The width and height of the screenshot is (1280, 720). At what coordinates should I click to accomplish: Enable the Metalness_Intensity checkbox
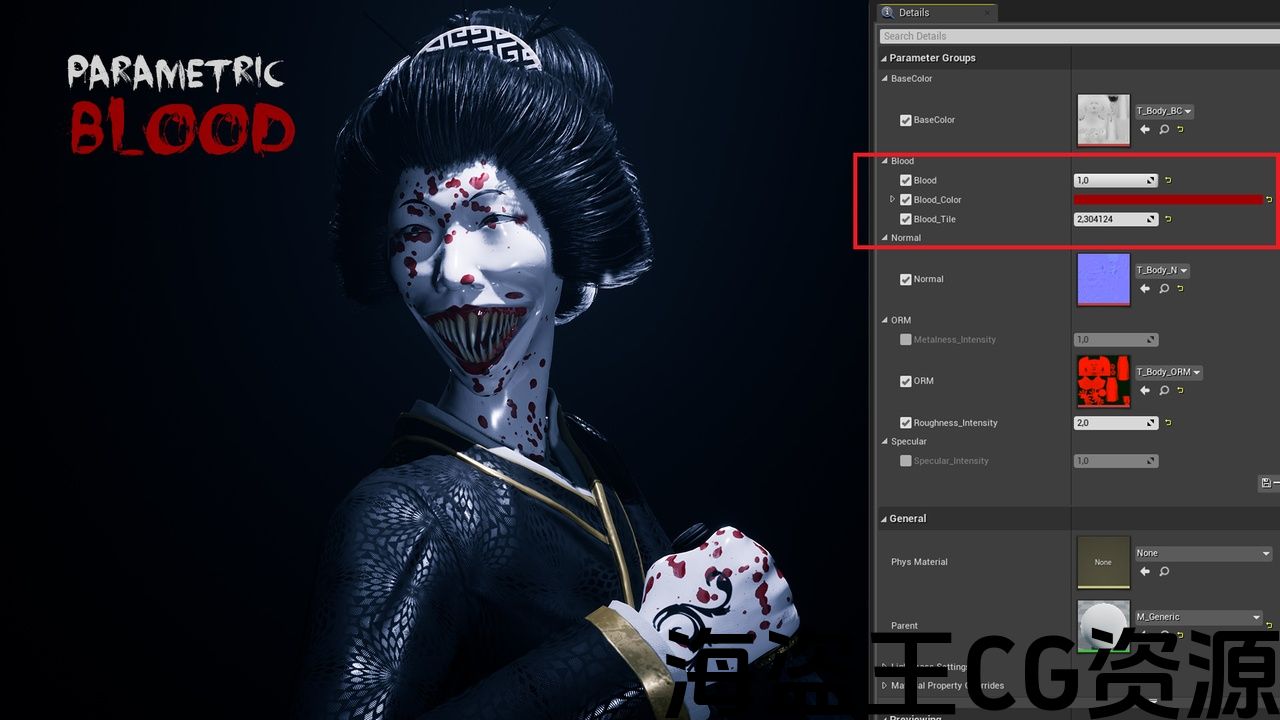[906, 340]
